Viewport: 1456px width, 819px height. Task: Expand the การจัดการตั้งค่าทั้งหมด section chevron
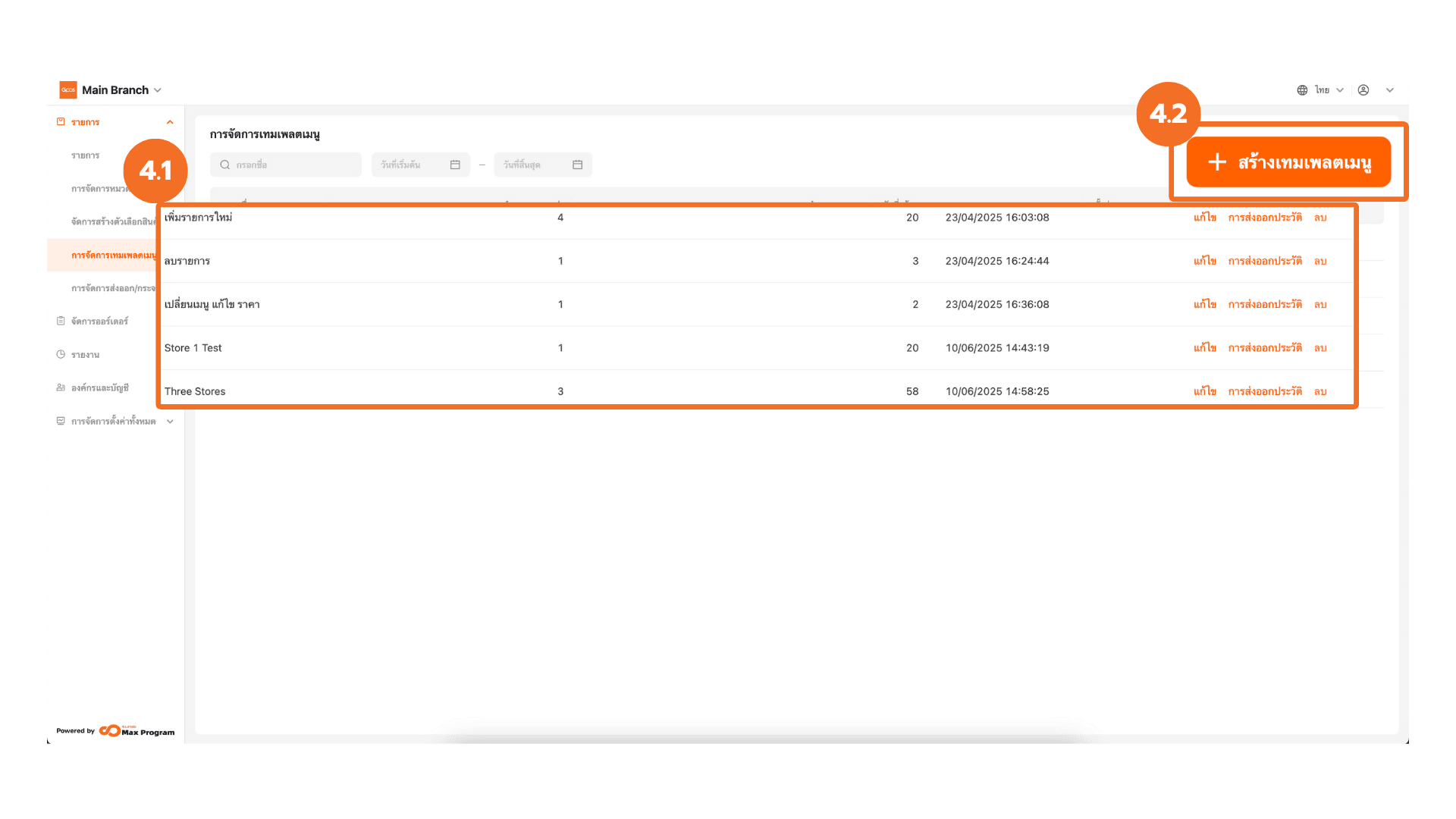click(170, 422)
